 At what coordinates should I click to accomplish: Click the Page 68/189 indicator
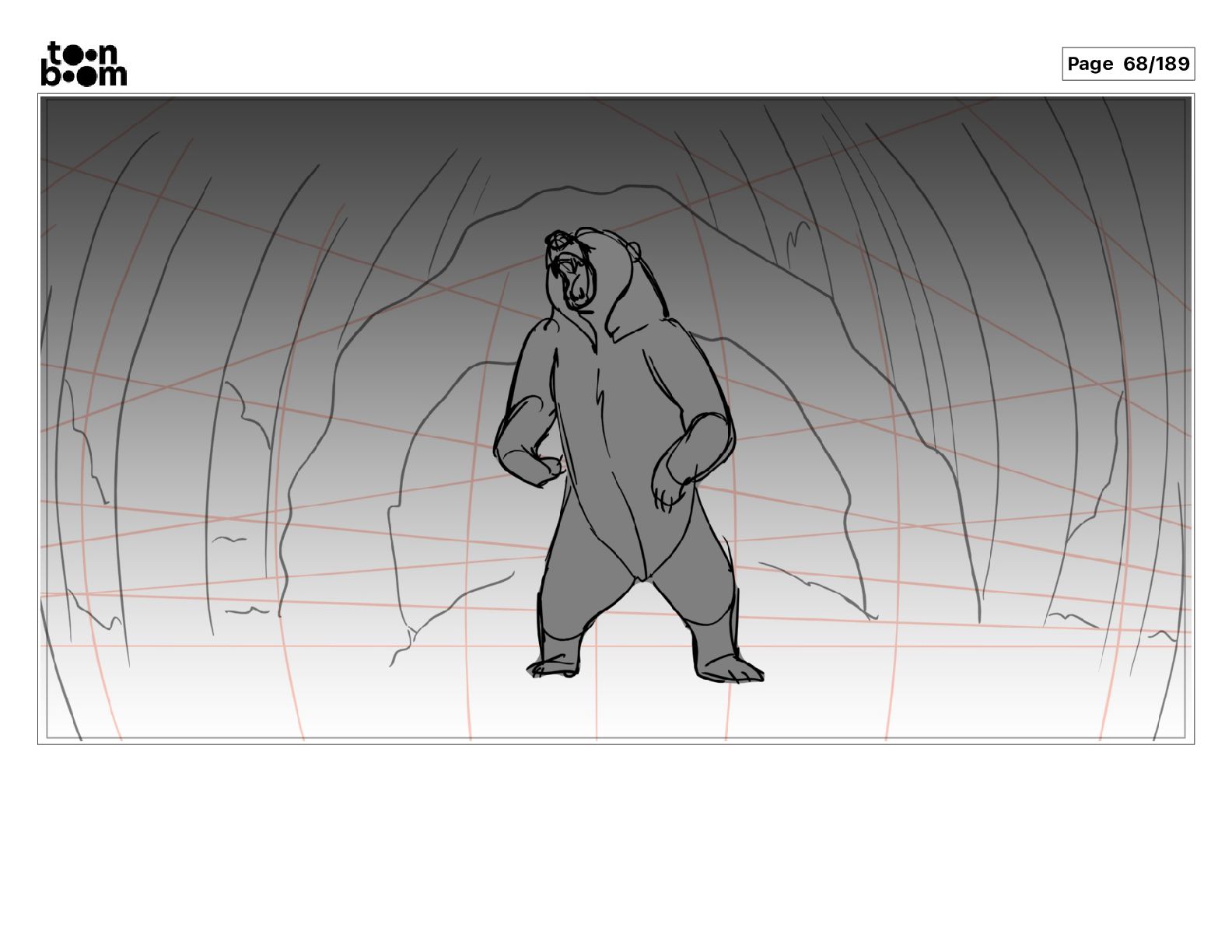1128,64
